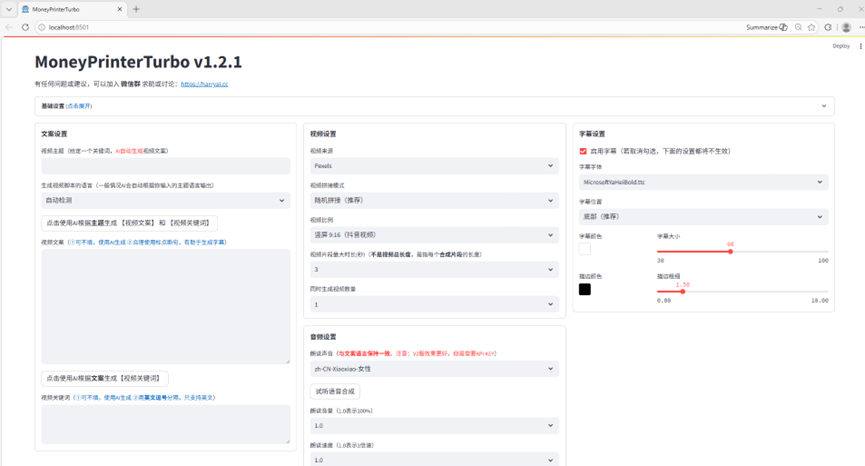Click the Deploy button

(x=841, y=46)
